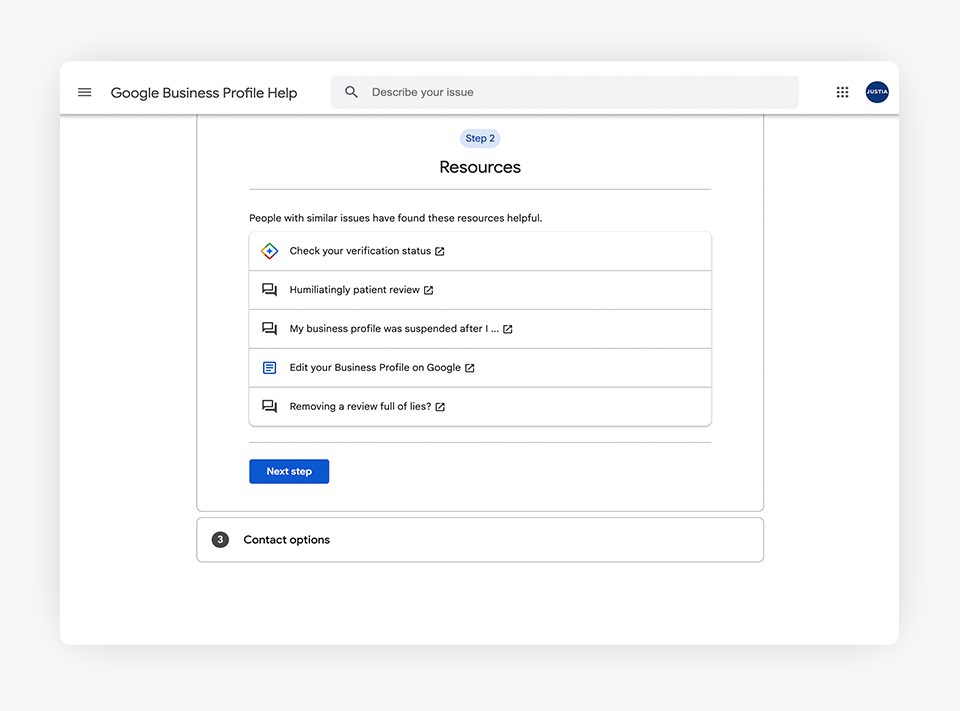Click the article icon for Edit your Business Profile
This screenshot has height=711, width=960.
coord(269,368)
